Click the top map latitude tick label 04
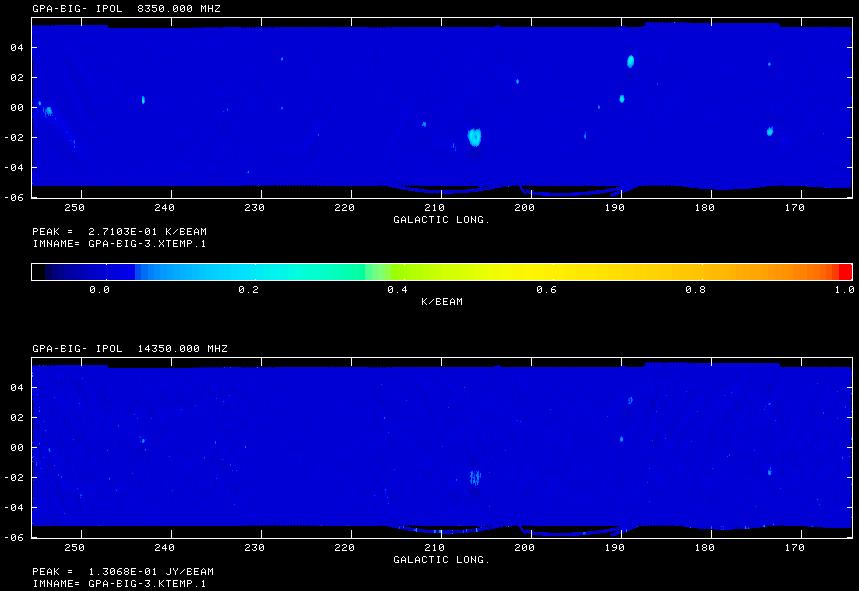 17,48
